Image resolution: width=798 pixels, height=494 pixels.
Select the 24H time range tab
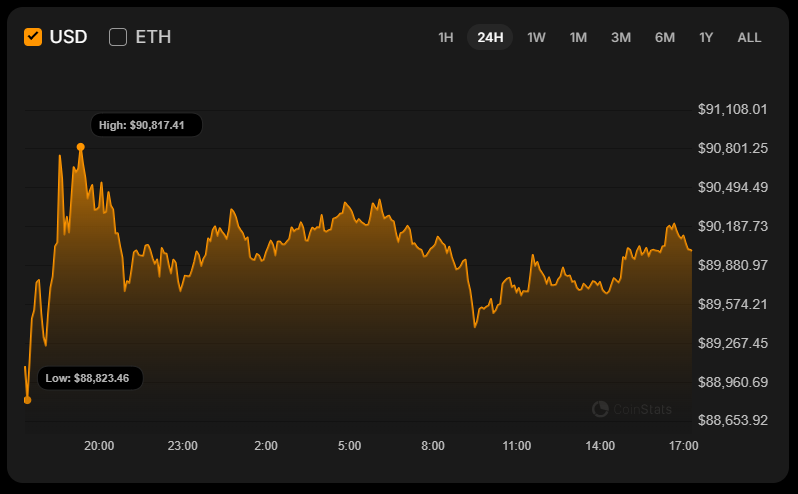pyautogui.click(x=490, y=37)
